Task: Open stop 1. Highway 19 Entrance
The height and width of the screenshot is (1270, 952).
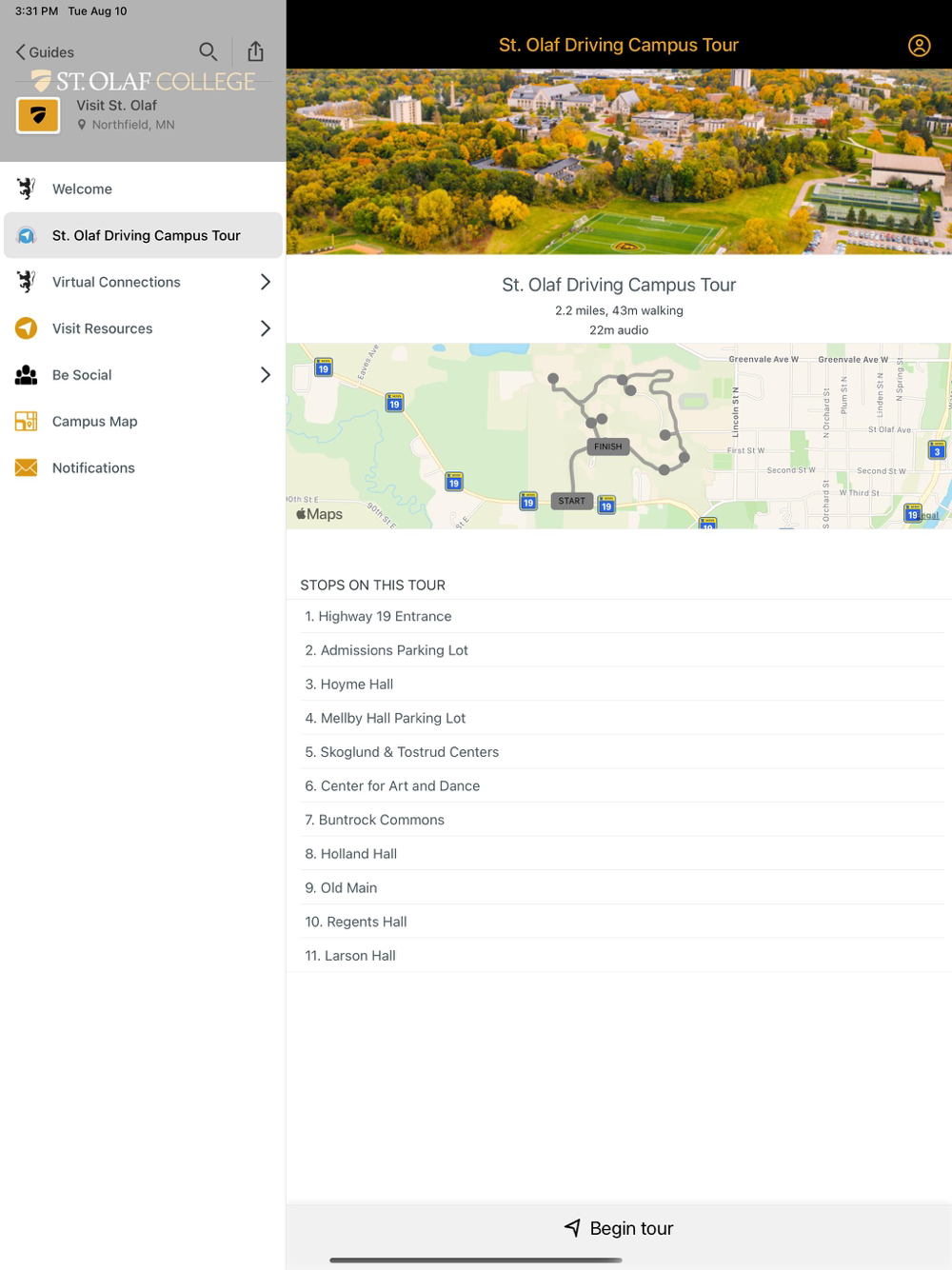Action: (x=619, y=617)
